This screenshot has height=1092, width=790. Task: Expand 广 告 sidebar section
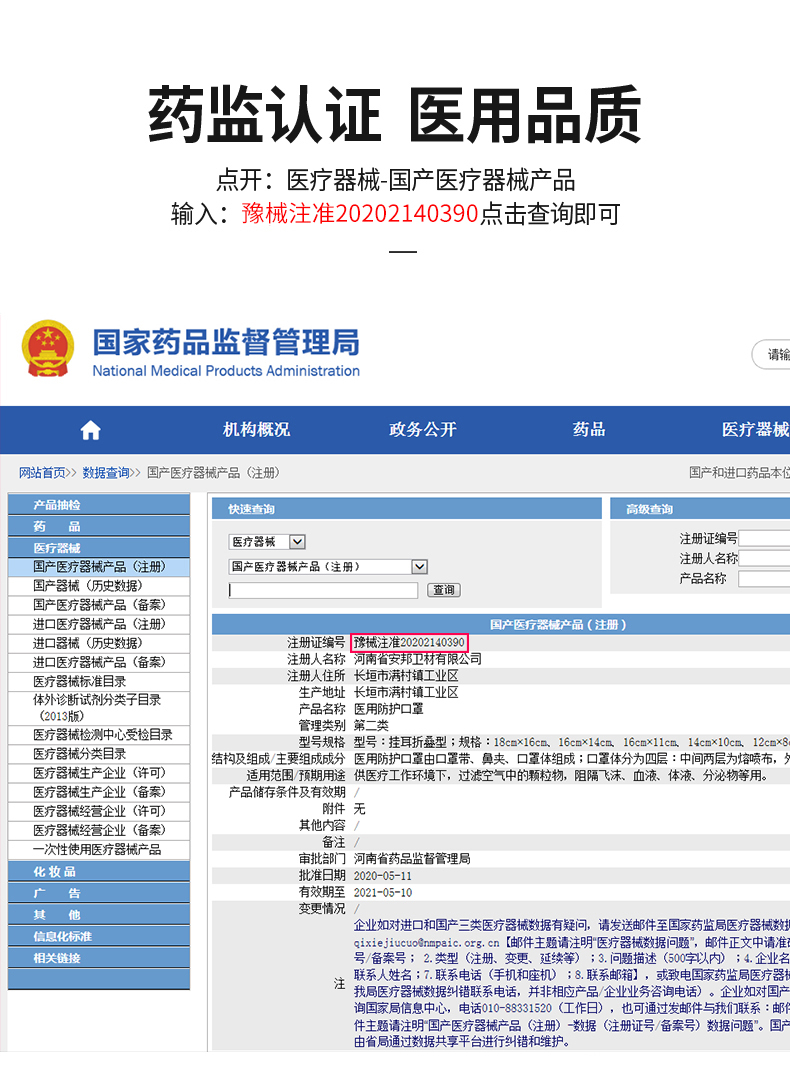(99, 894)
